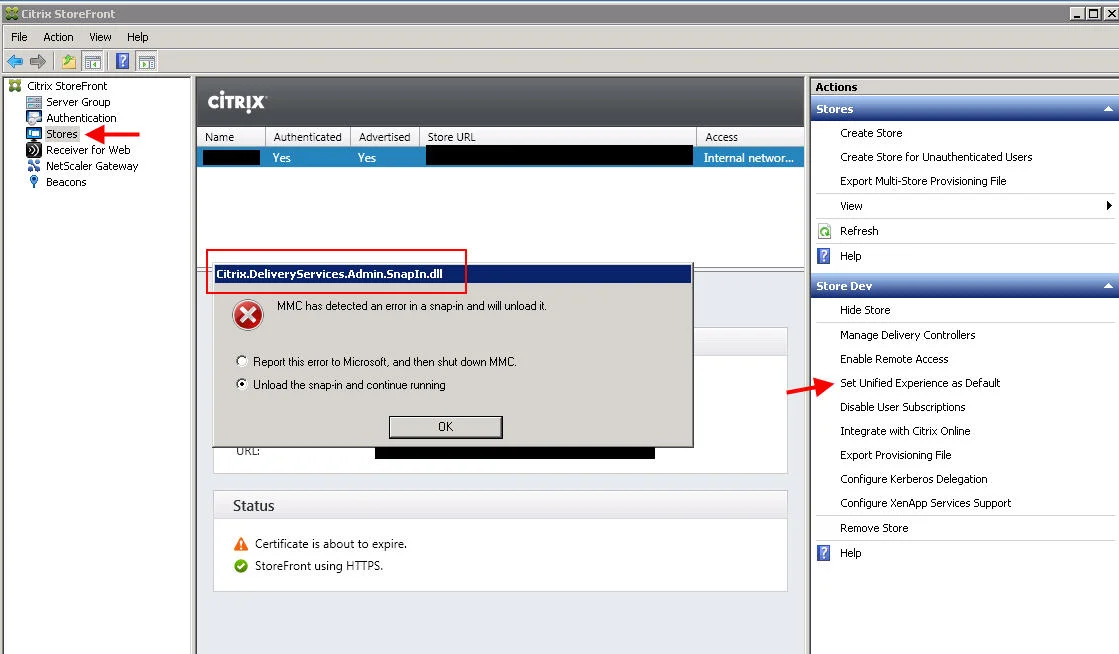Click Create Store action
This screenshot has width=1119, height=654.
(x=871, y=133)
